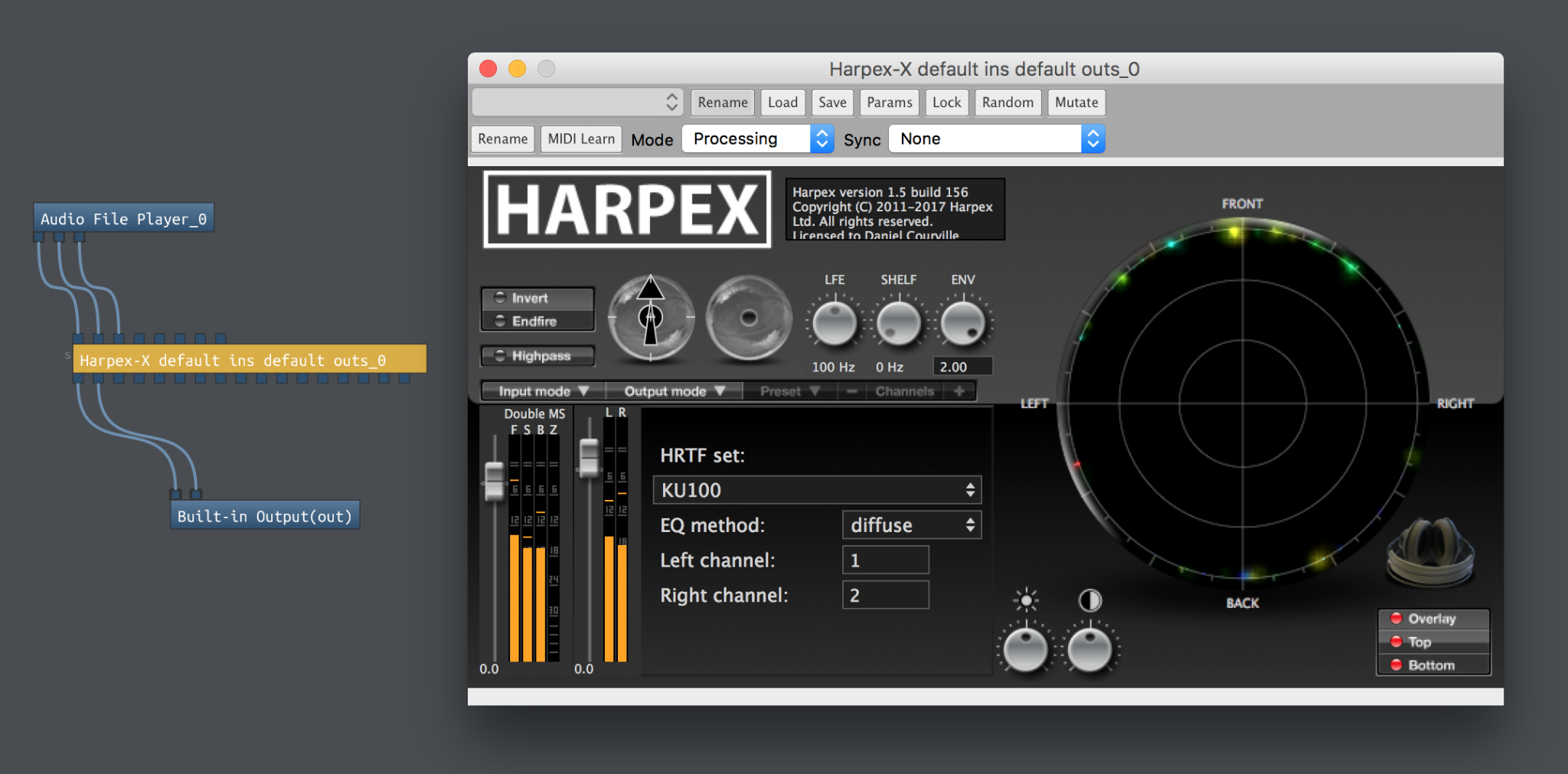Click the LFE knob
Viewport: 1568px width, 774px height.
(834, 323)
